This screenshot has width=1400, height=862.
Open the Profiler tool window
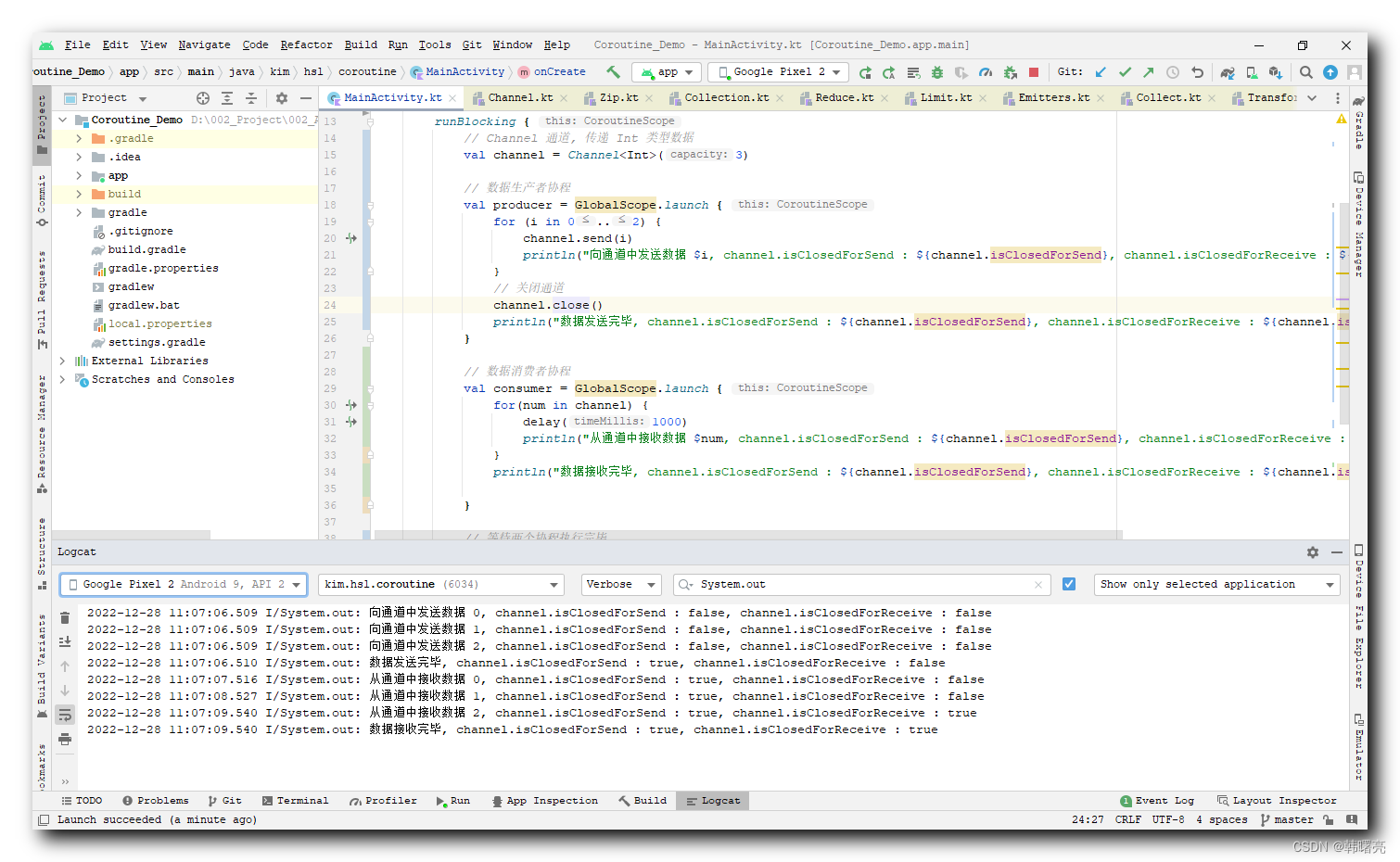[383, 801]
